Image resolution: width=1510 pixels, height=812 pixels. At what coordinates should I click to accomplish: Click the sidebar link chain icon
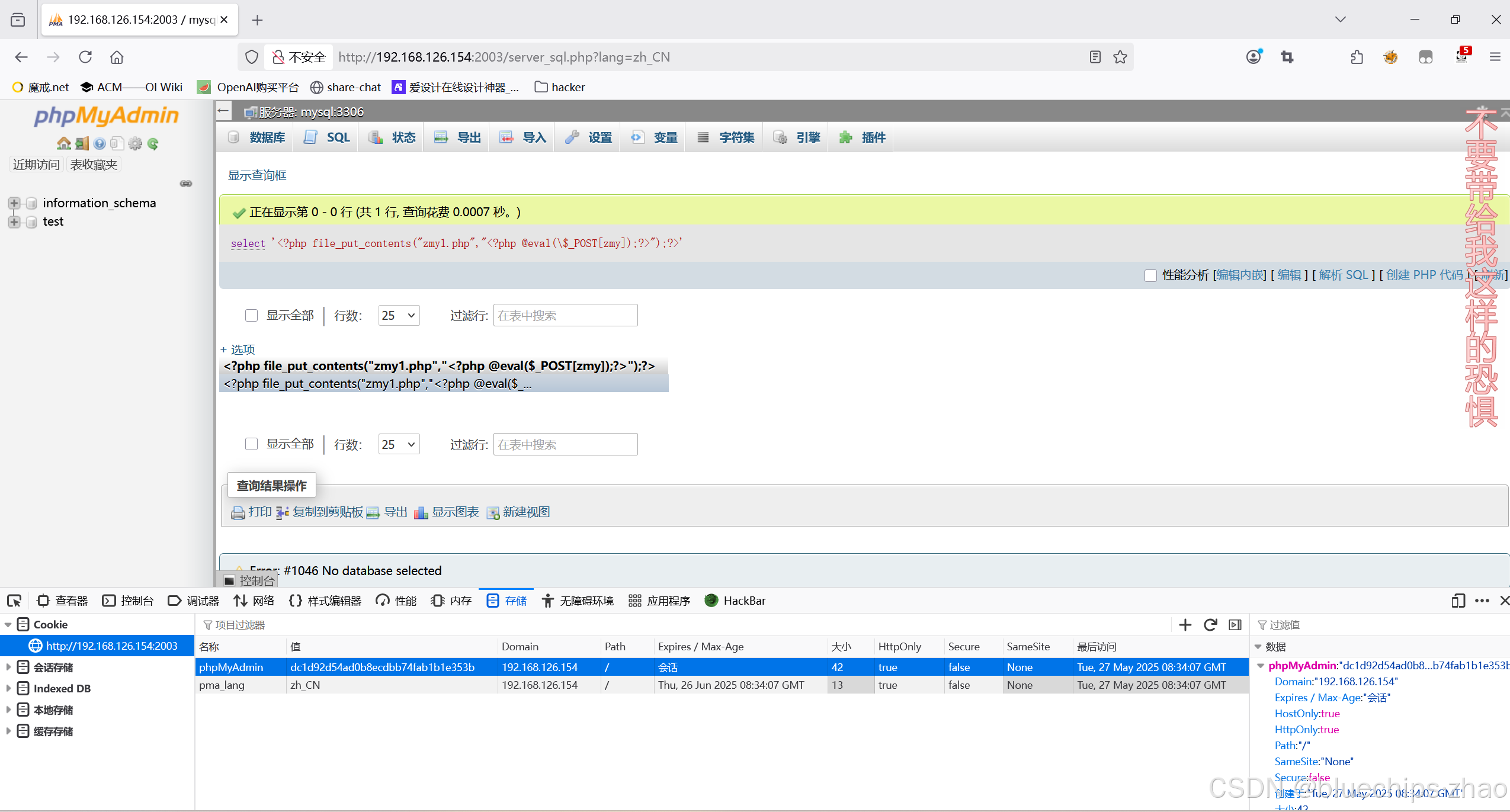pos(186,184)
